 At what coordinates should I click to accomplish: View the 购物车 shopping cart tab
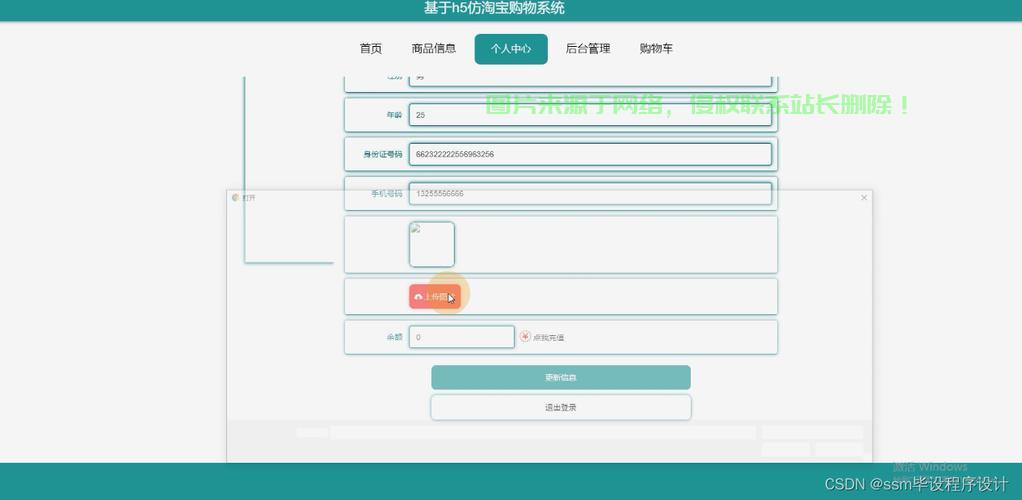click(x=656, y=49)
